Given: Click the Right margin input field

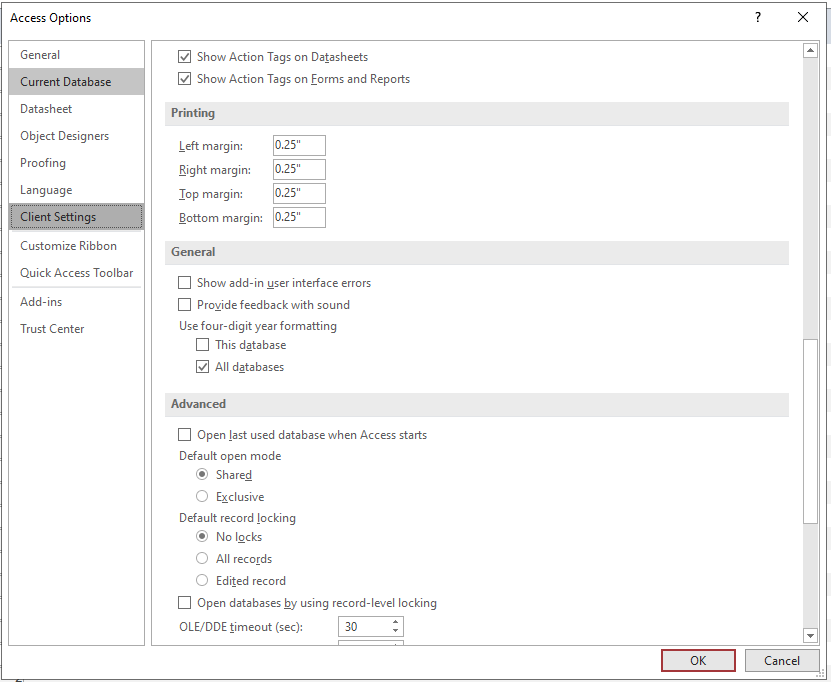Looking at the screenshot, I should click(299, 170).
